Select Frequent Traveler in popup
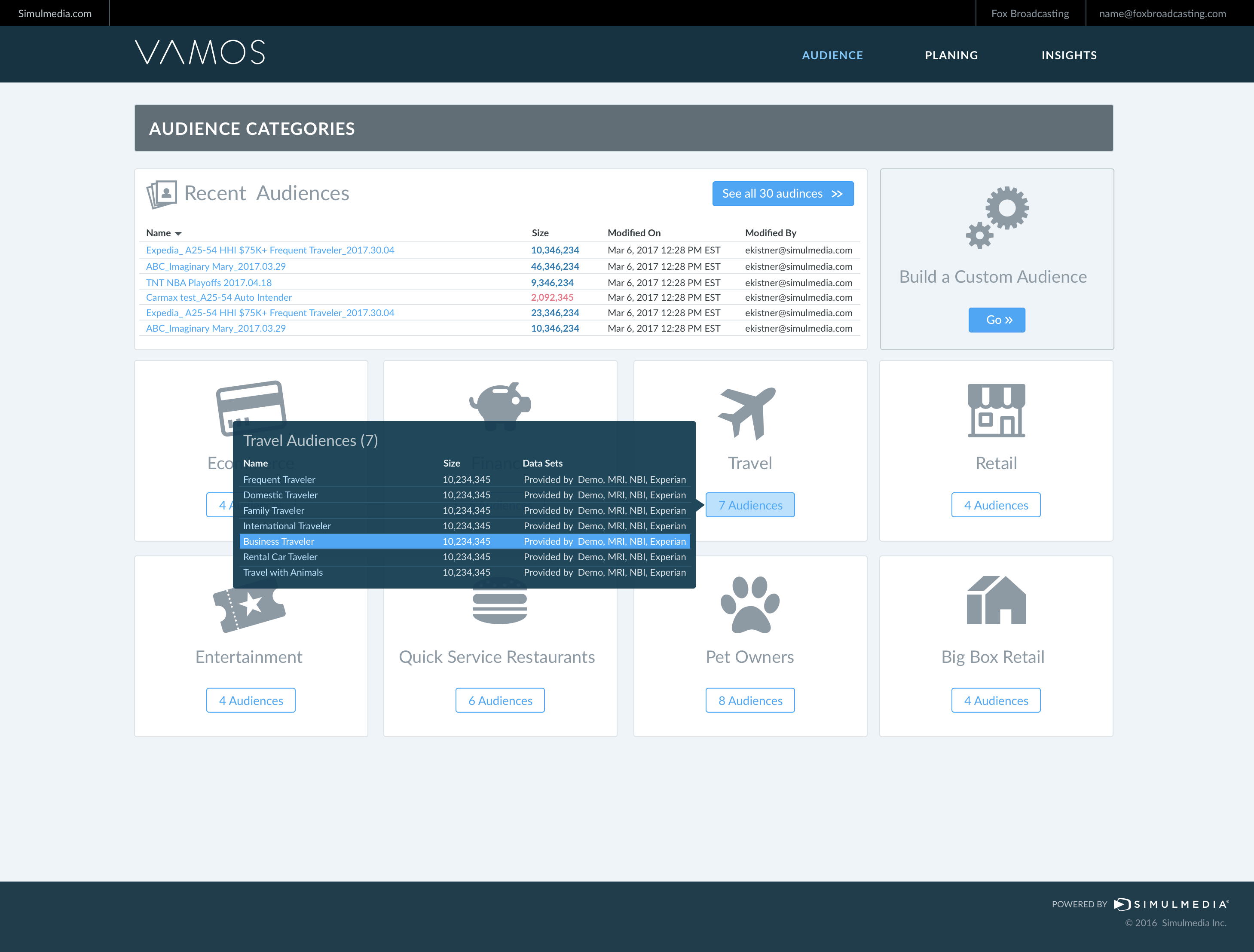Image resolution: width=1254 pixels, height=952 pixels. point(464,479)
